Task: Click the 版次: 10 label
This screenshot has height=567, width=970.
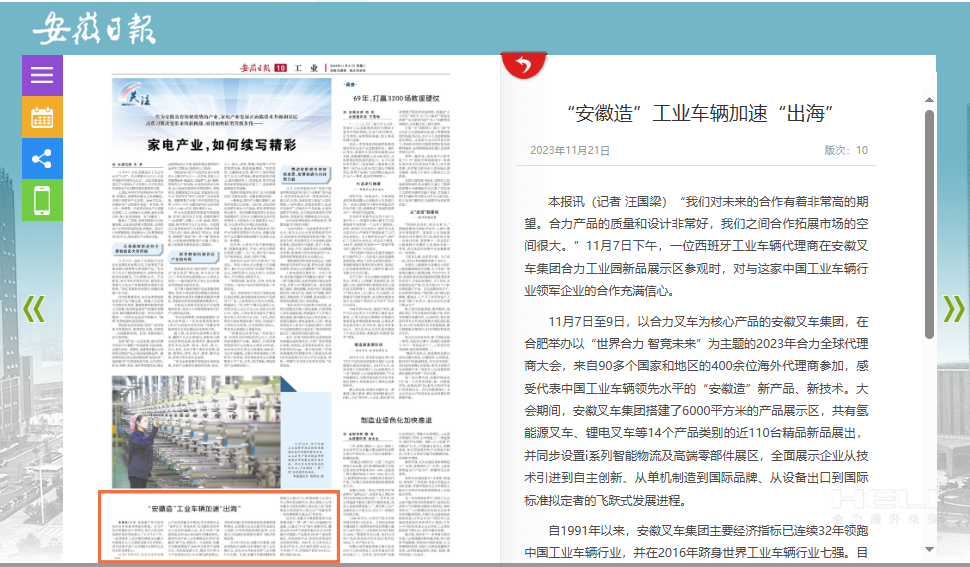Action: tap(845, 150)
